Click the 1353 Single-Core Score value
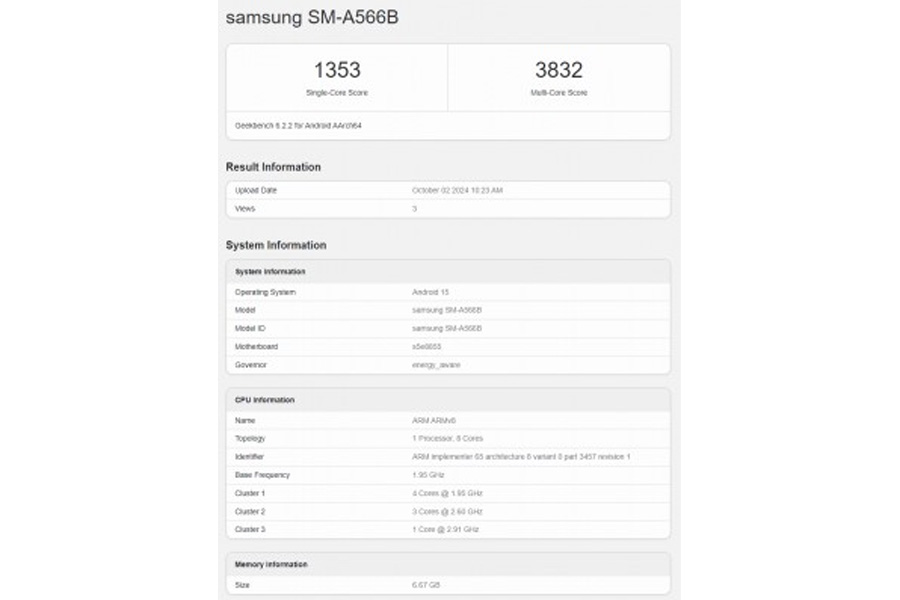This screenshot has width=900, height=600. coord(336,70)
